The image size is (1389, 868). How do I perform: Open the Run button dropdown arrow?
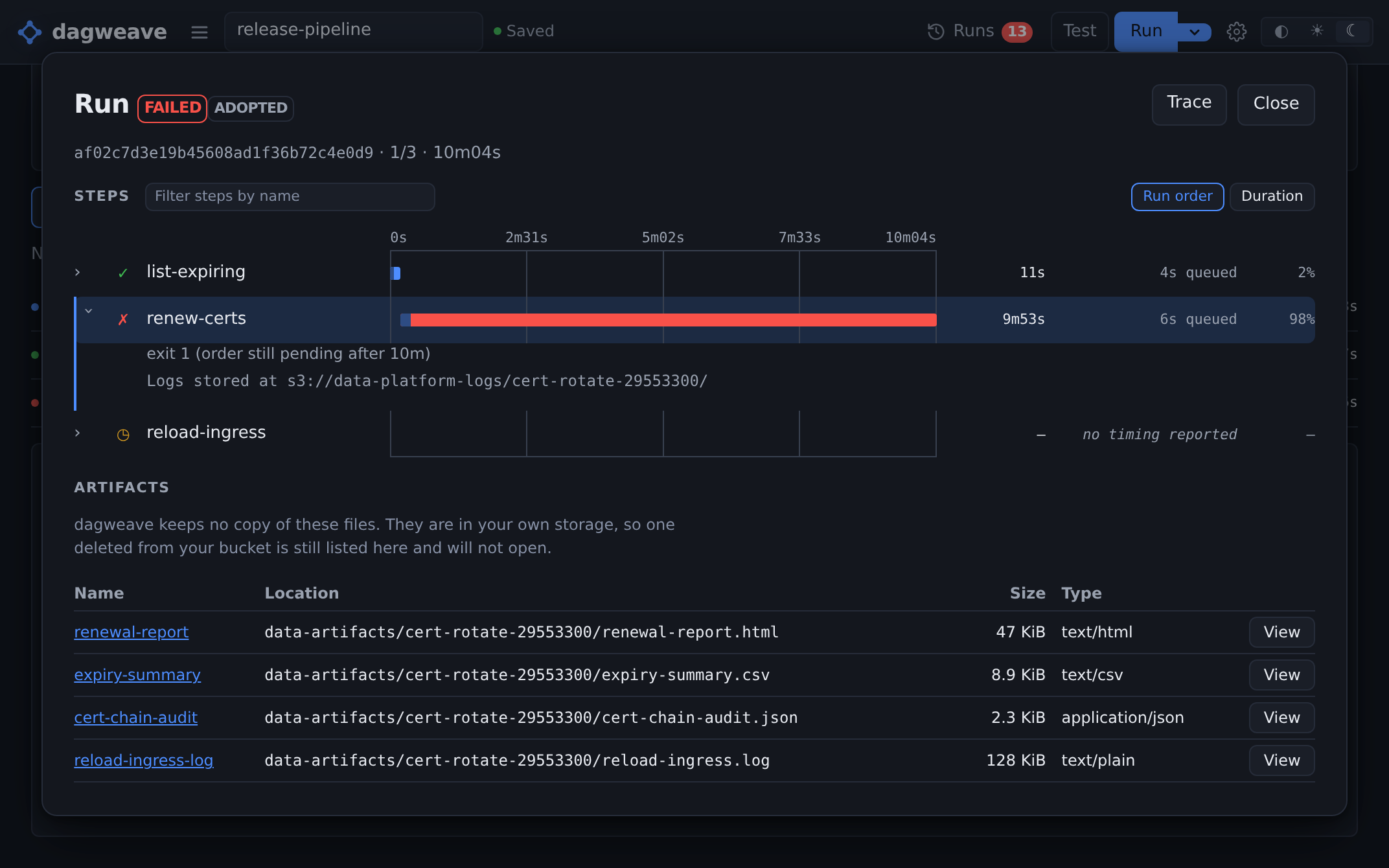(x=1195, y=32)
